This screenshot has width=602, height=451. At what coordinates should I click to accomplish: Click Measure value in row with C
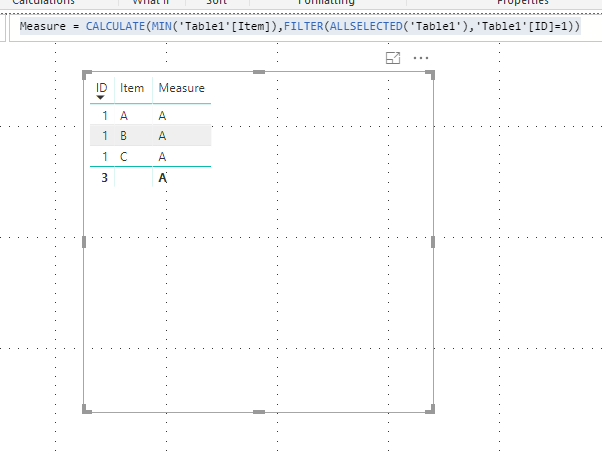click(162, 157)
